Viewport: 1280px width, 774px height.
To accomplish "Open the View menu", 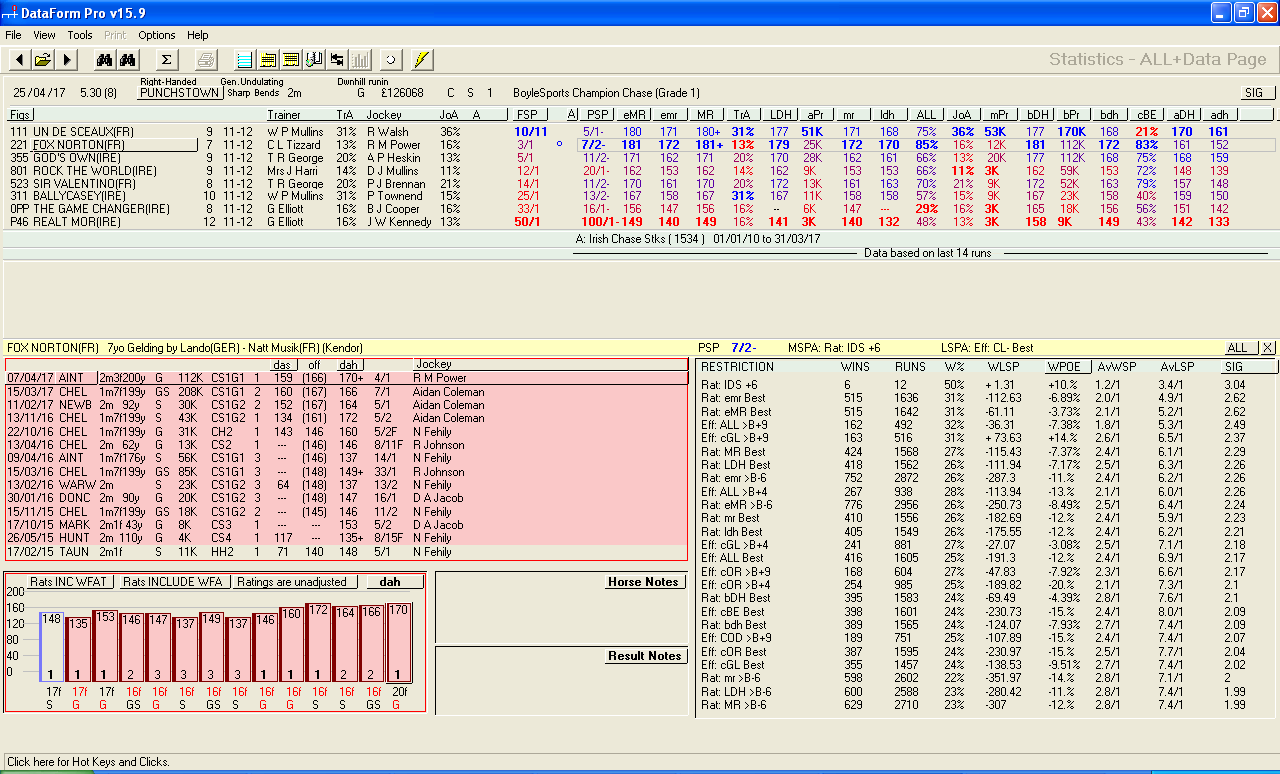I will click(x=44, y=34).
